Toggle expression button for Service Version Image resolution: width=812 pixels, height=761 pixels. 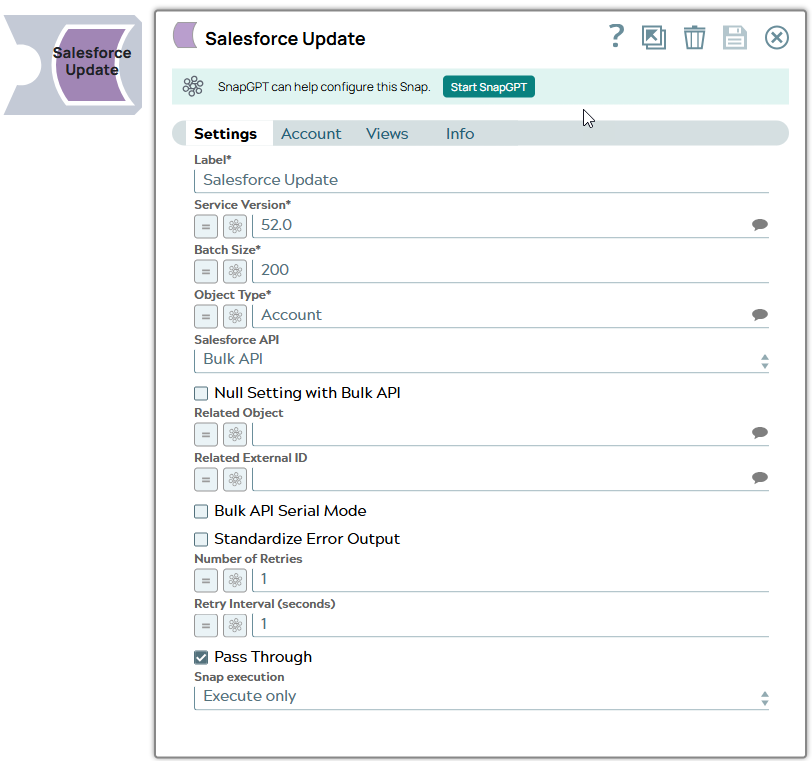click(206, 226)
